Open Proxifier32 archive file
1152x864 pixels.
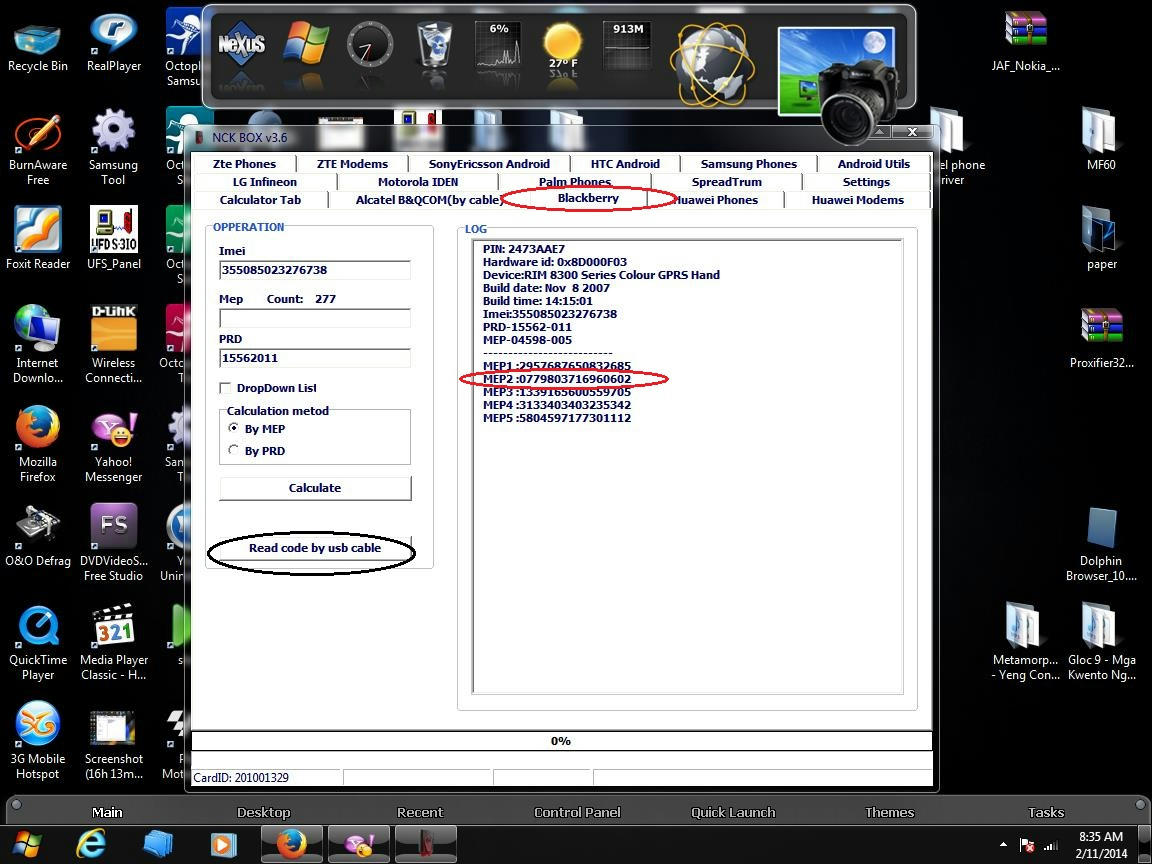pos(1101,337)
